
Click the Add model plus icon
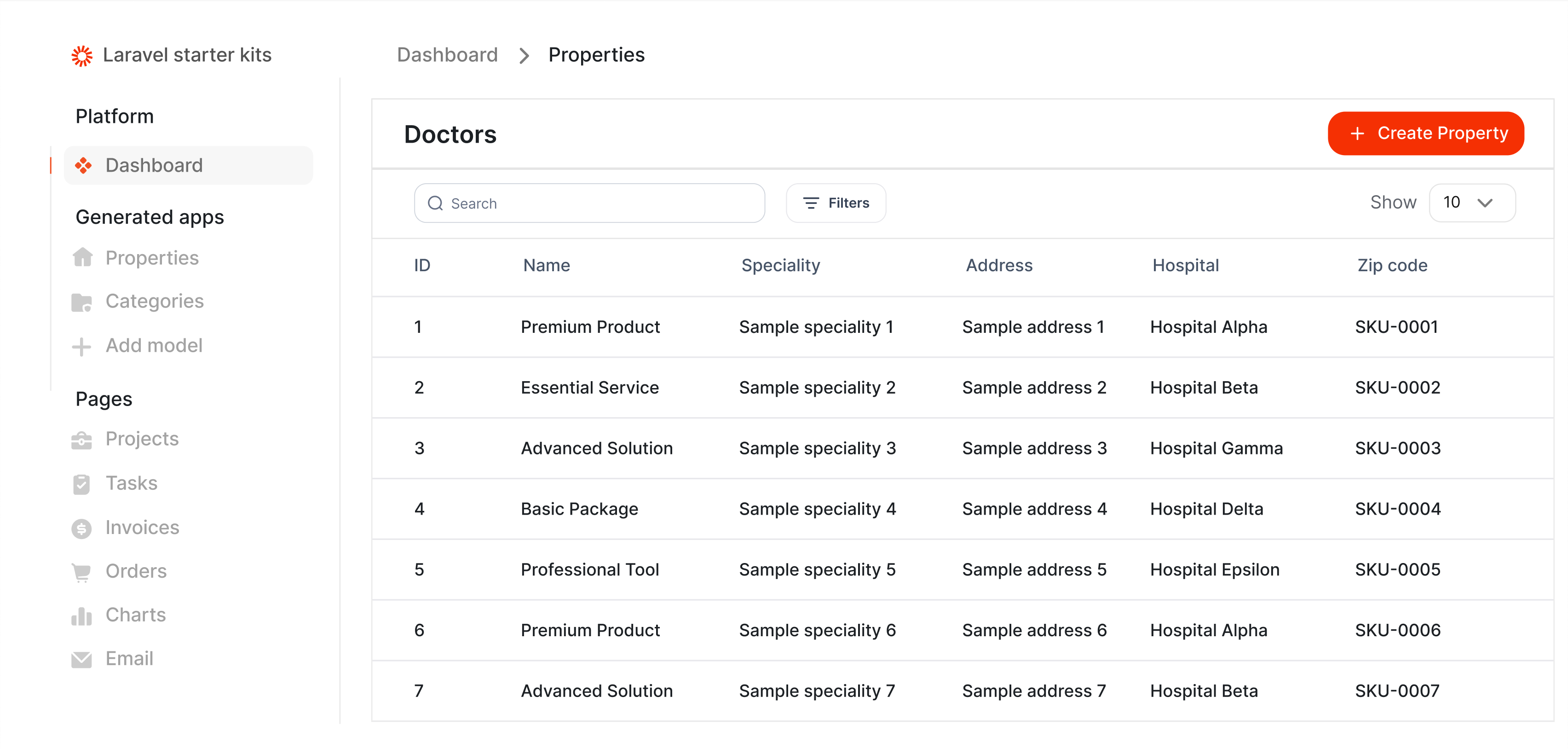81,346
